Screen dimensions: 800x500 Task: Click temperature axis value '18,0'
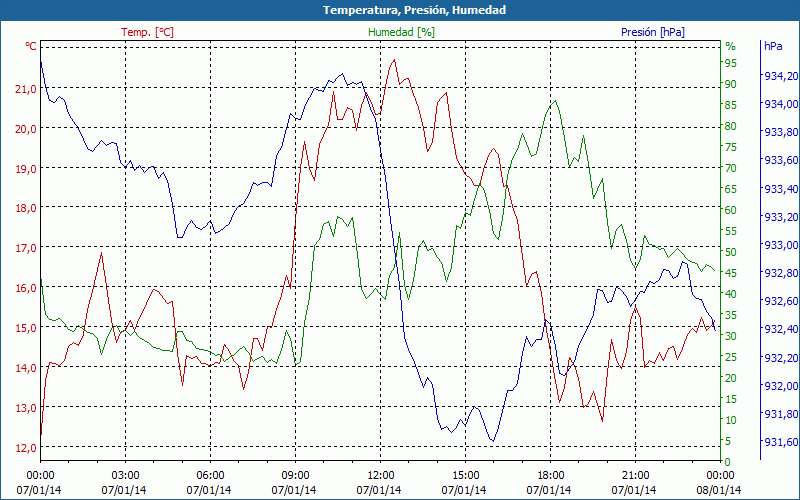(x=28, y=208)
